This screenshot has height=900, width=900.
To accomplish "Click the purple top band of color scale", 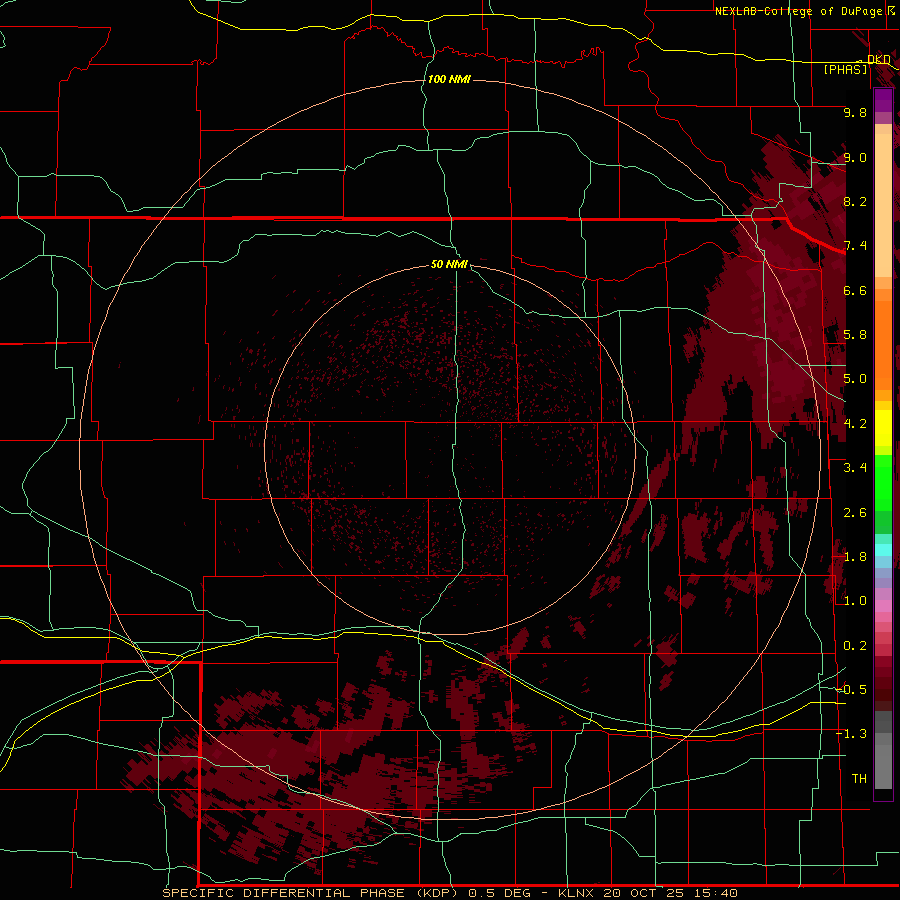I will tap(883, 100).
